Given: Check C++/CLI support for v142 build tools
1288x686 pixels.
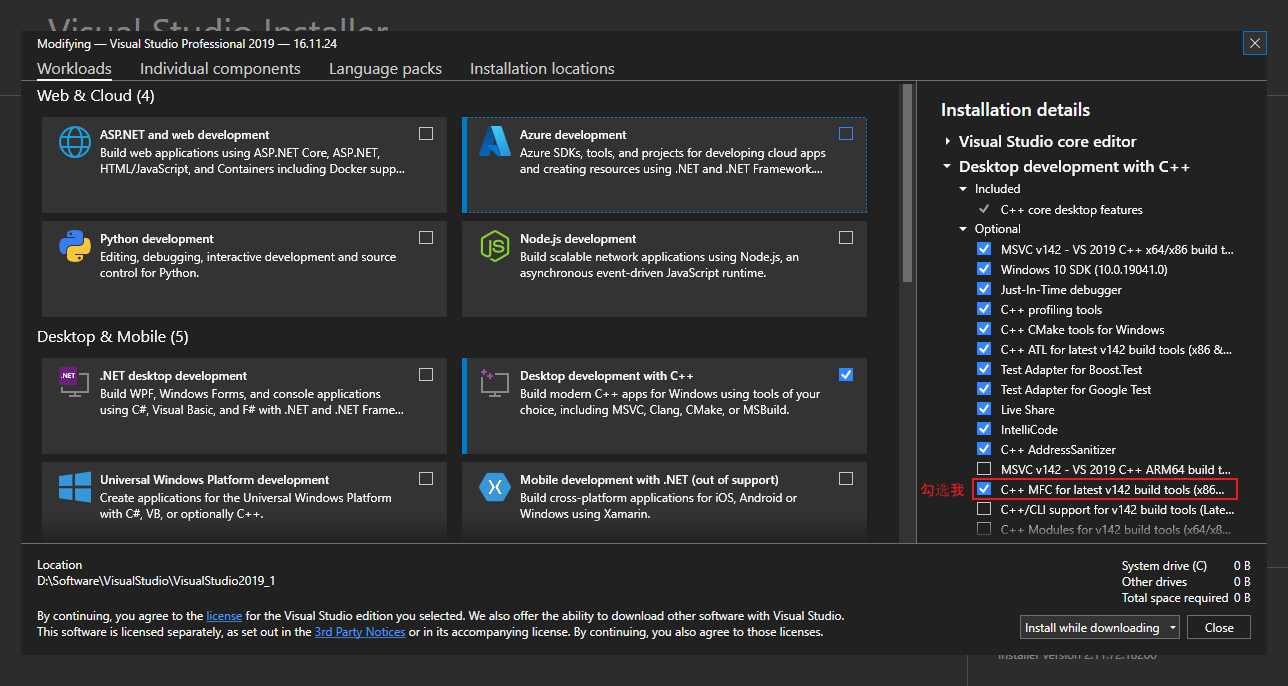Looking at the screenshot, I should click(984, 509).
